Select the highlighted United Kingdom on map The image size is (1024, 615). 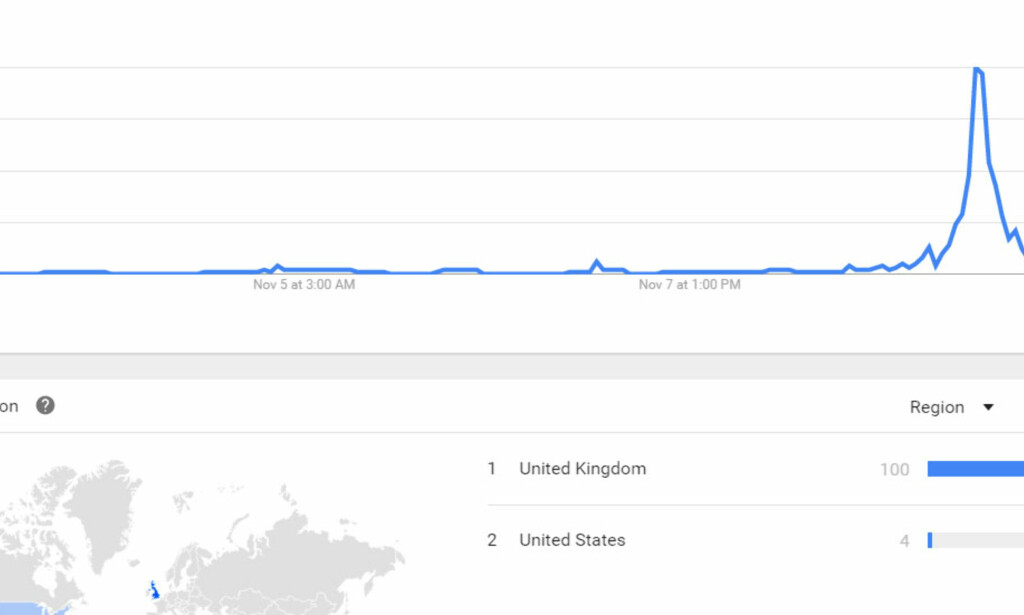[x=154, y=591]
